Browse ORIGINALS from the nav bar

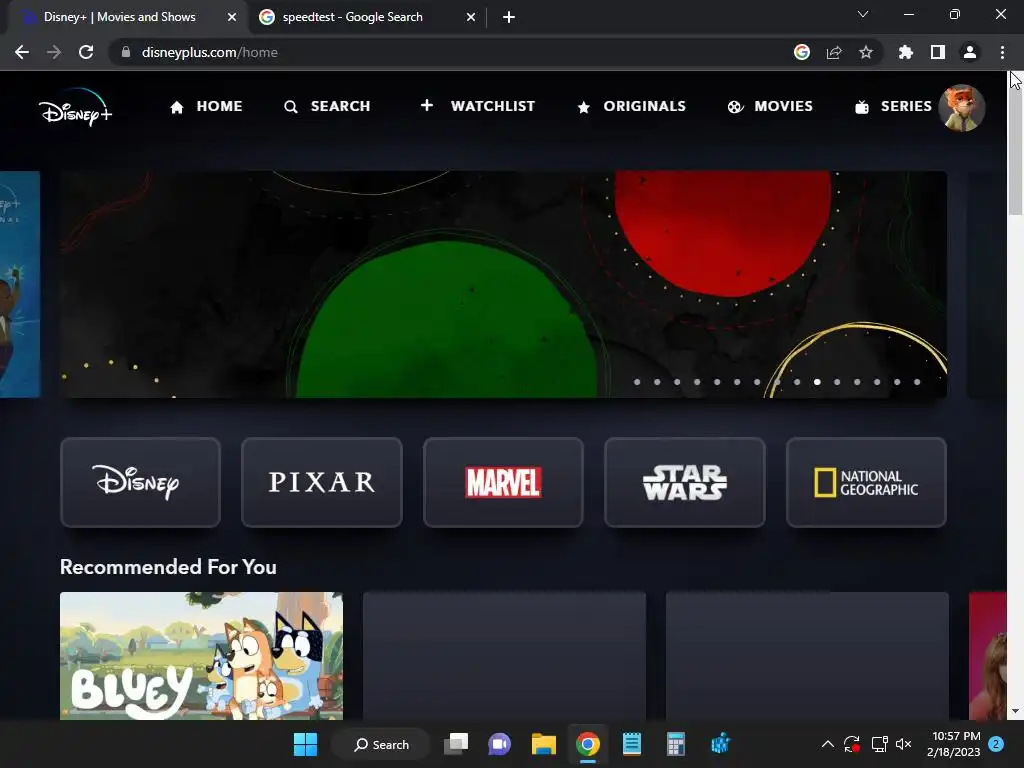tap(632, 106)
